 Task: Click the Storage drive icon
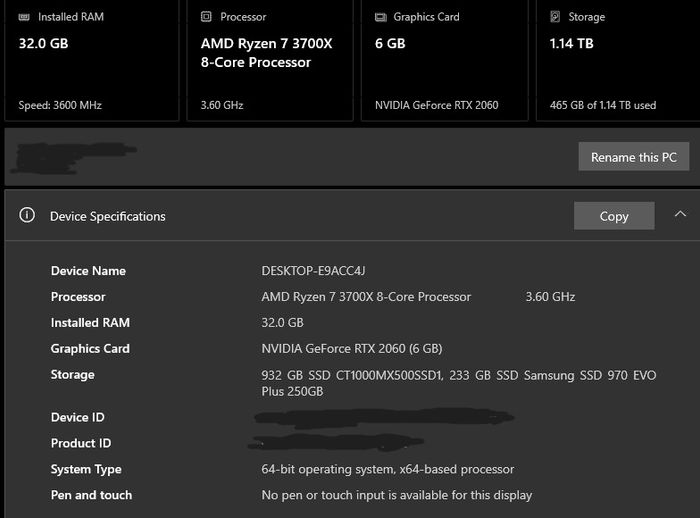pyautogui.click(x=555, y=17)
